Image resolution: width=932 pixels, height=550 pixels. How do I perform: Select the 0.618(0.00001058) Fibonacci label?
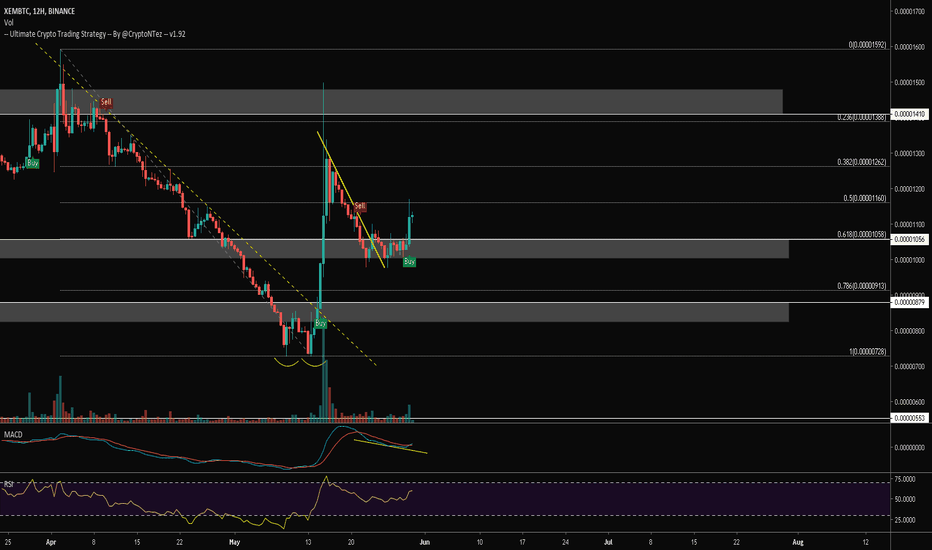click(x=862, y=234)
